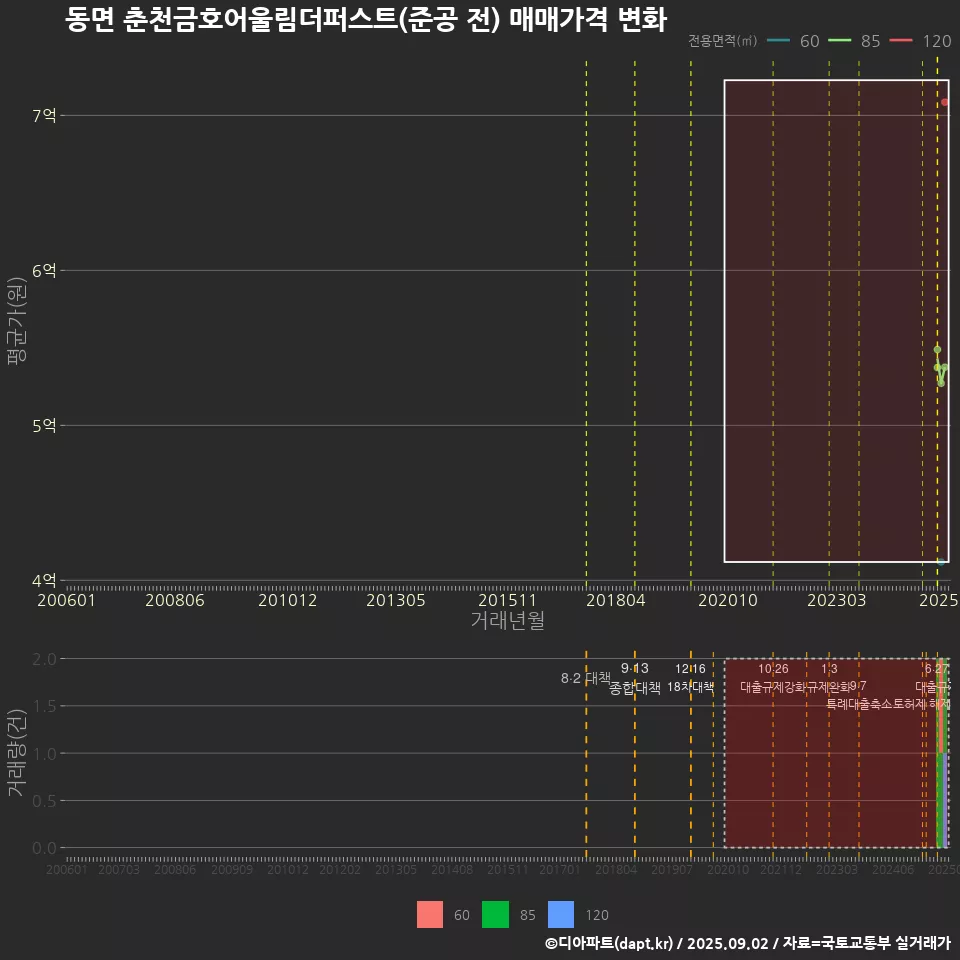Click 201804 on the price chart x-axis
The width and height of the screenshot is (960, 960).
615,600
